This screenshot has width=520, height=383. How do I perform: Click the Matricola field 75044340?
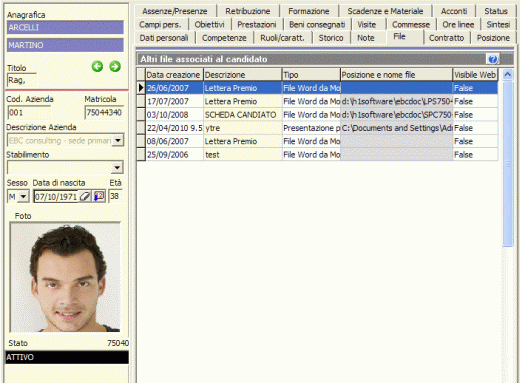pos(104,112)
